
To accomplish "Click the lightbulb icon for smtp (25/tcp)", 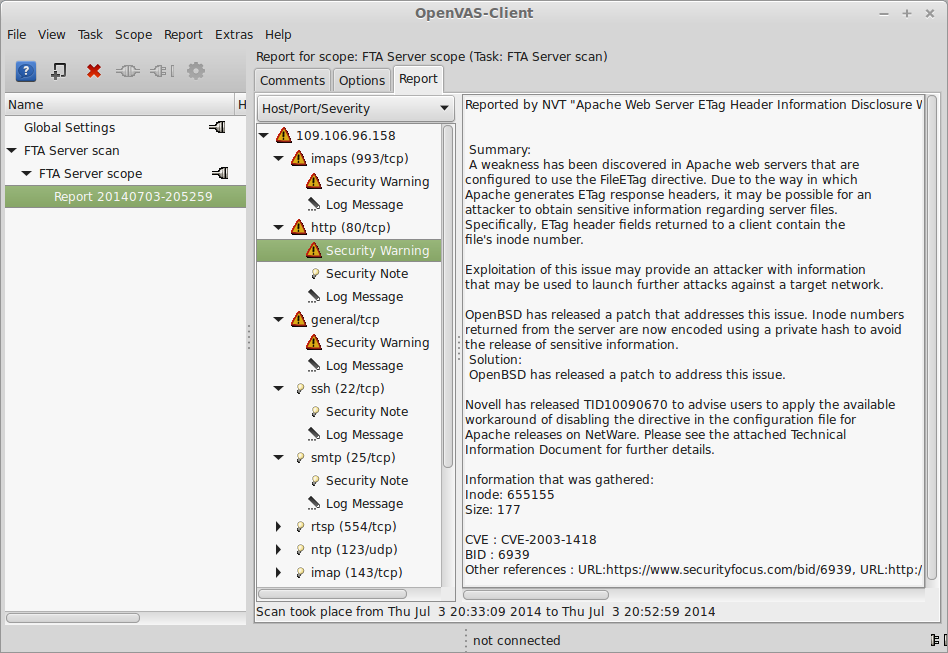I will [x=300, y=458].
